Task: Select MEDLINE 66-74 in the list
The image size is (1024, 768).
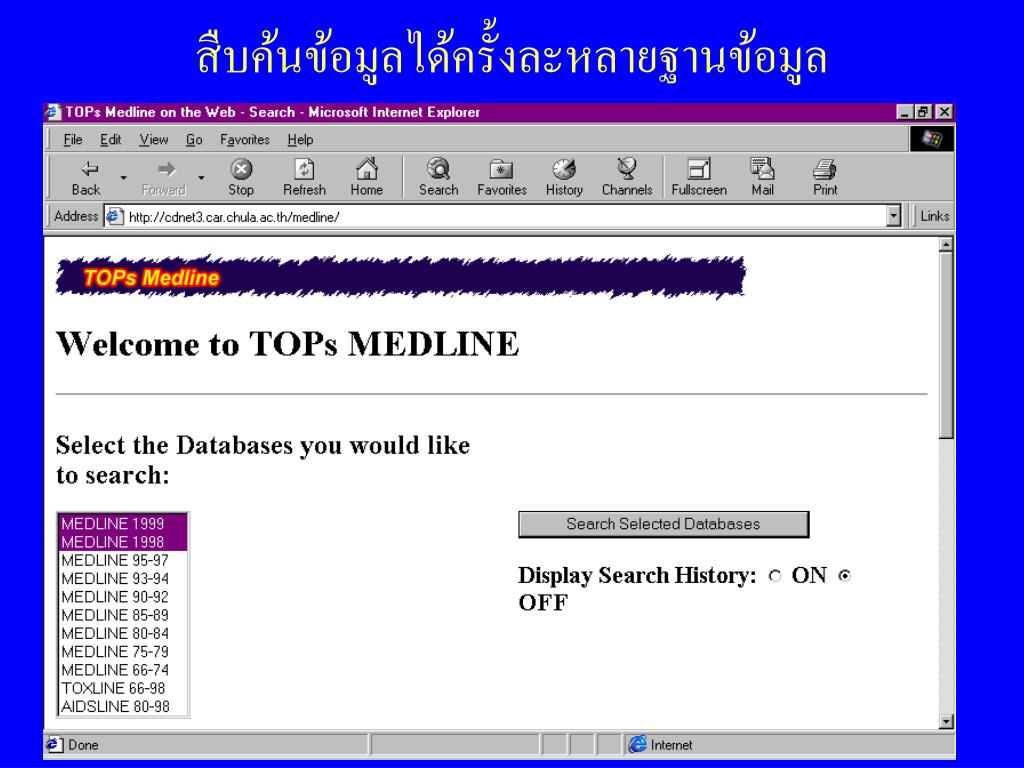Action: (x=123, y=670)
